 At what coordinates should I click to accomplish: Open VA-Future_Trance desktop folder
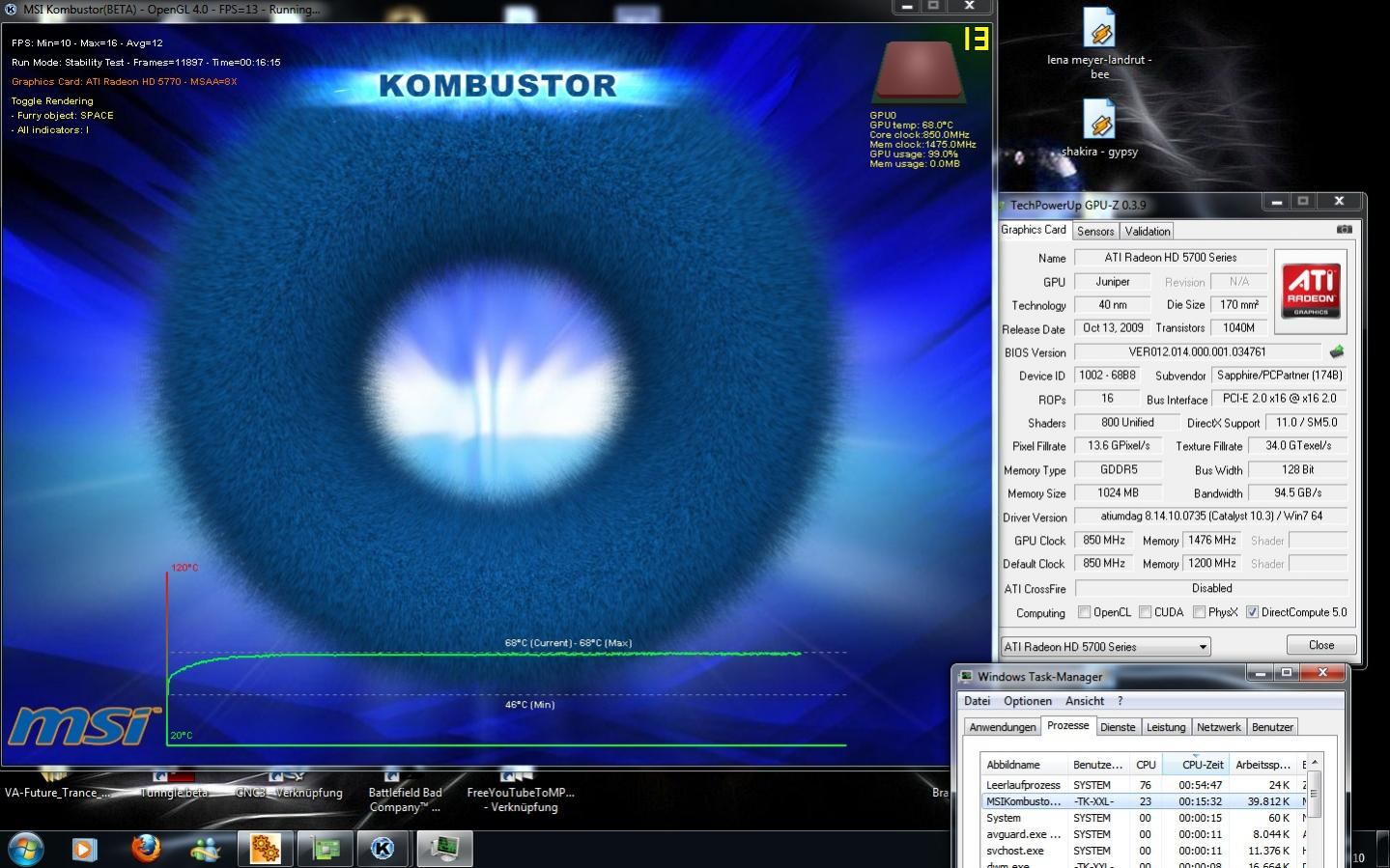(57, 785)
